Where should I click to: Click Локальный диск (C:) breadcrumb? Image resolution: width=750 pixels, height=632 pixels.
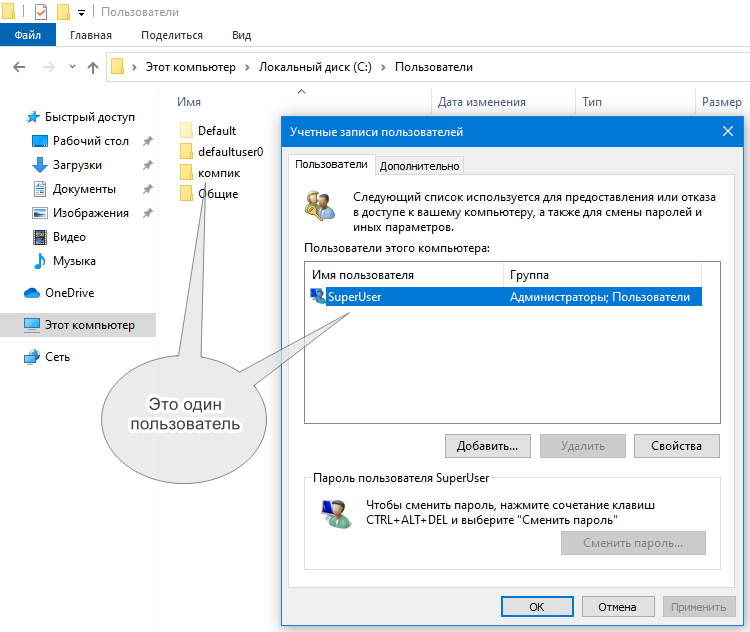315,67
